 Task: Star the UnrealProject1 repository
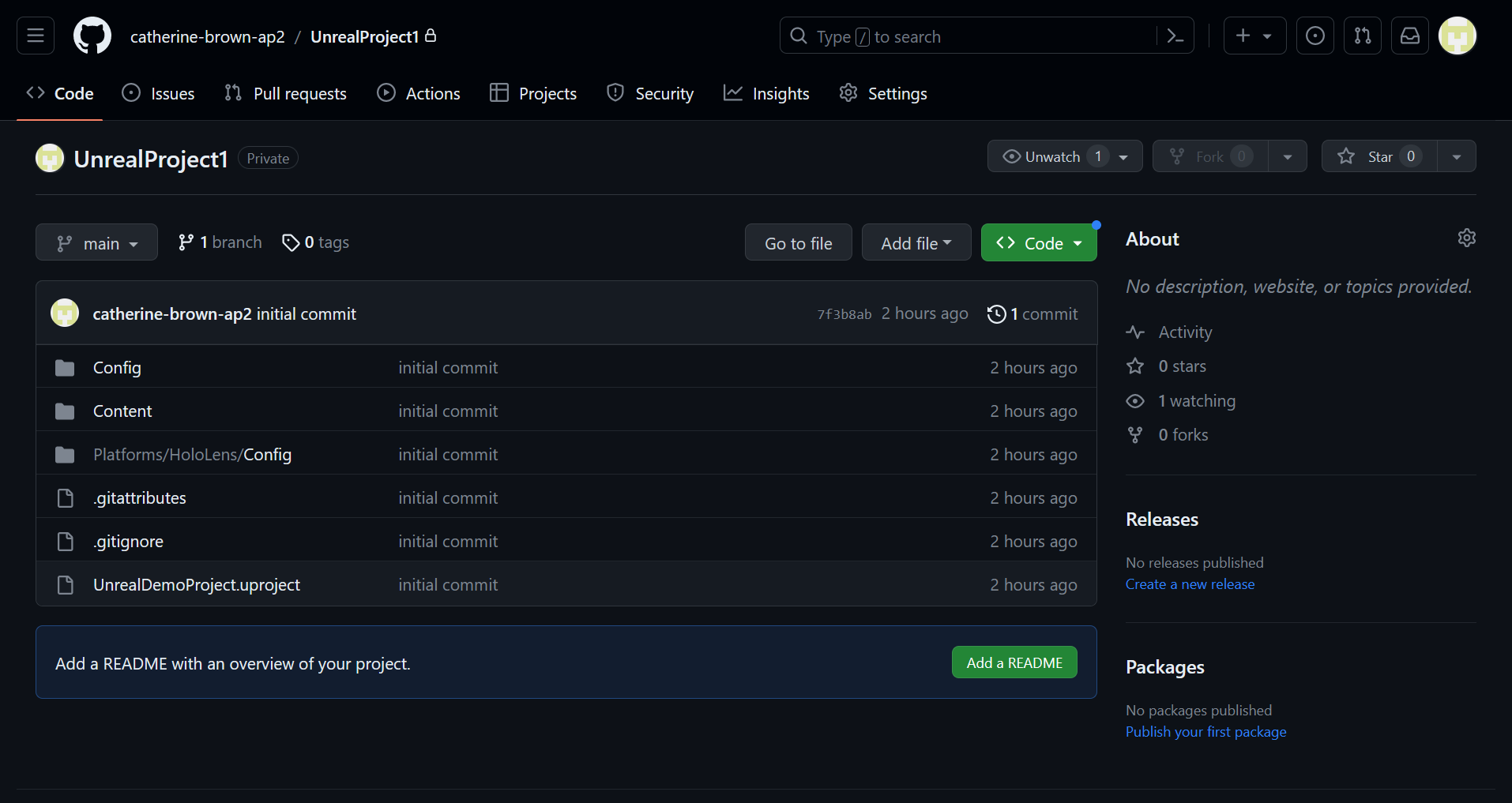click(x=1378, y=156)
